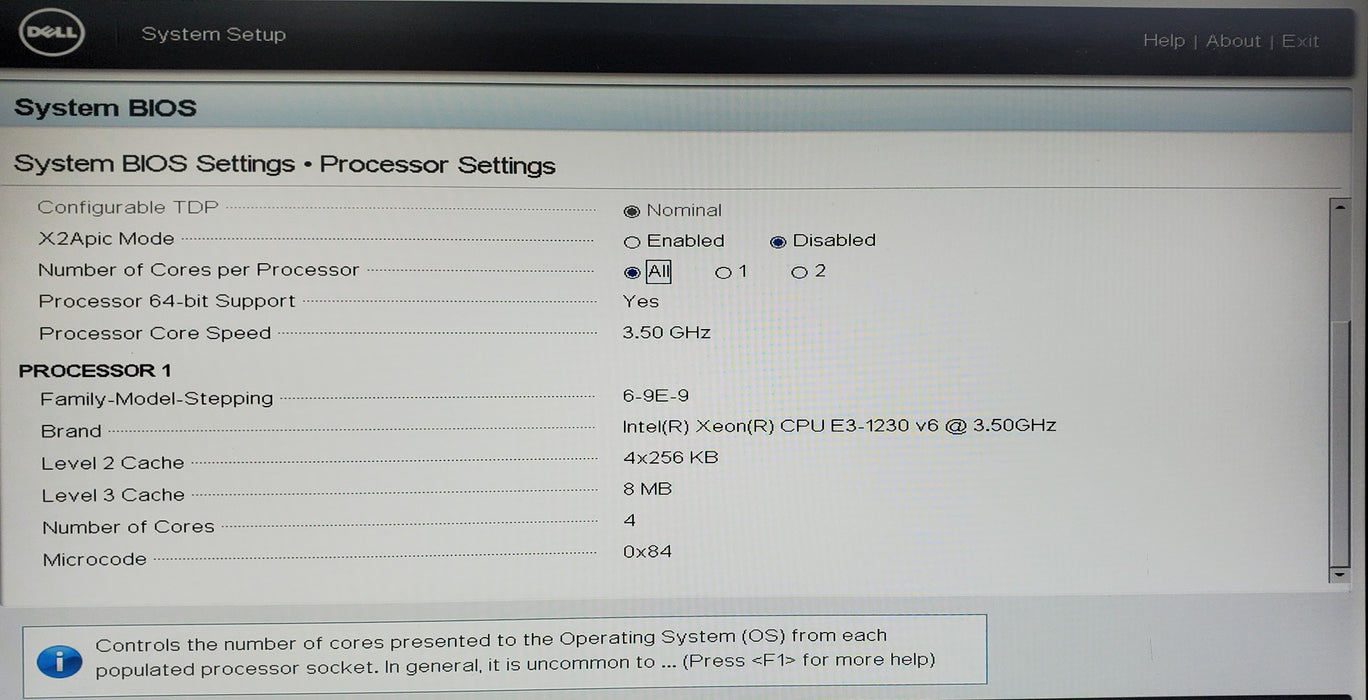
Task: Click the 3.50 GHz value
Action: [x=666, y=333]
